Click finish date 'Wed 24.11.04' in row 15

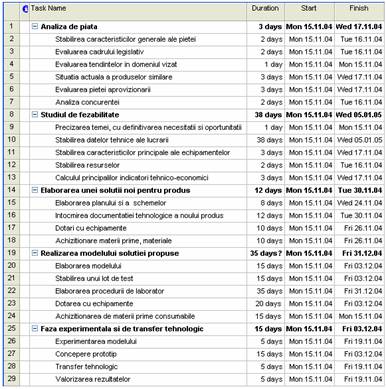tap(359, 203)
